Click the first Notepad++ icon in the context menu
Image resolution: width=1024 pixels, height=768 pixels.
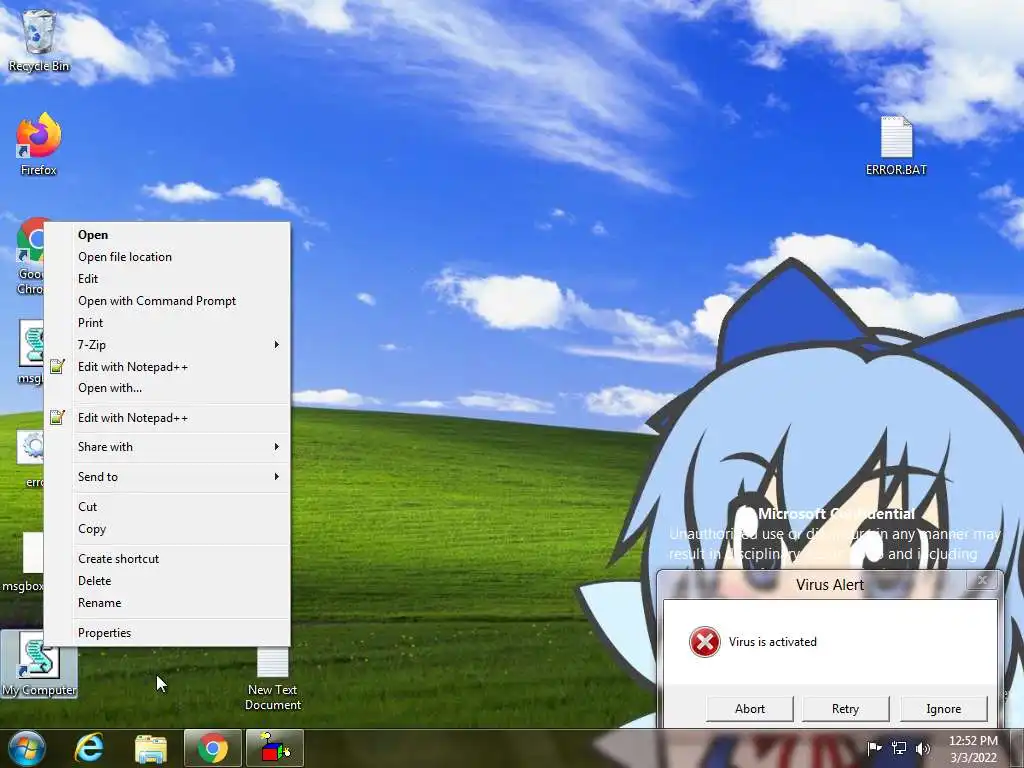coord(57,366)
